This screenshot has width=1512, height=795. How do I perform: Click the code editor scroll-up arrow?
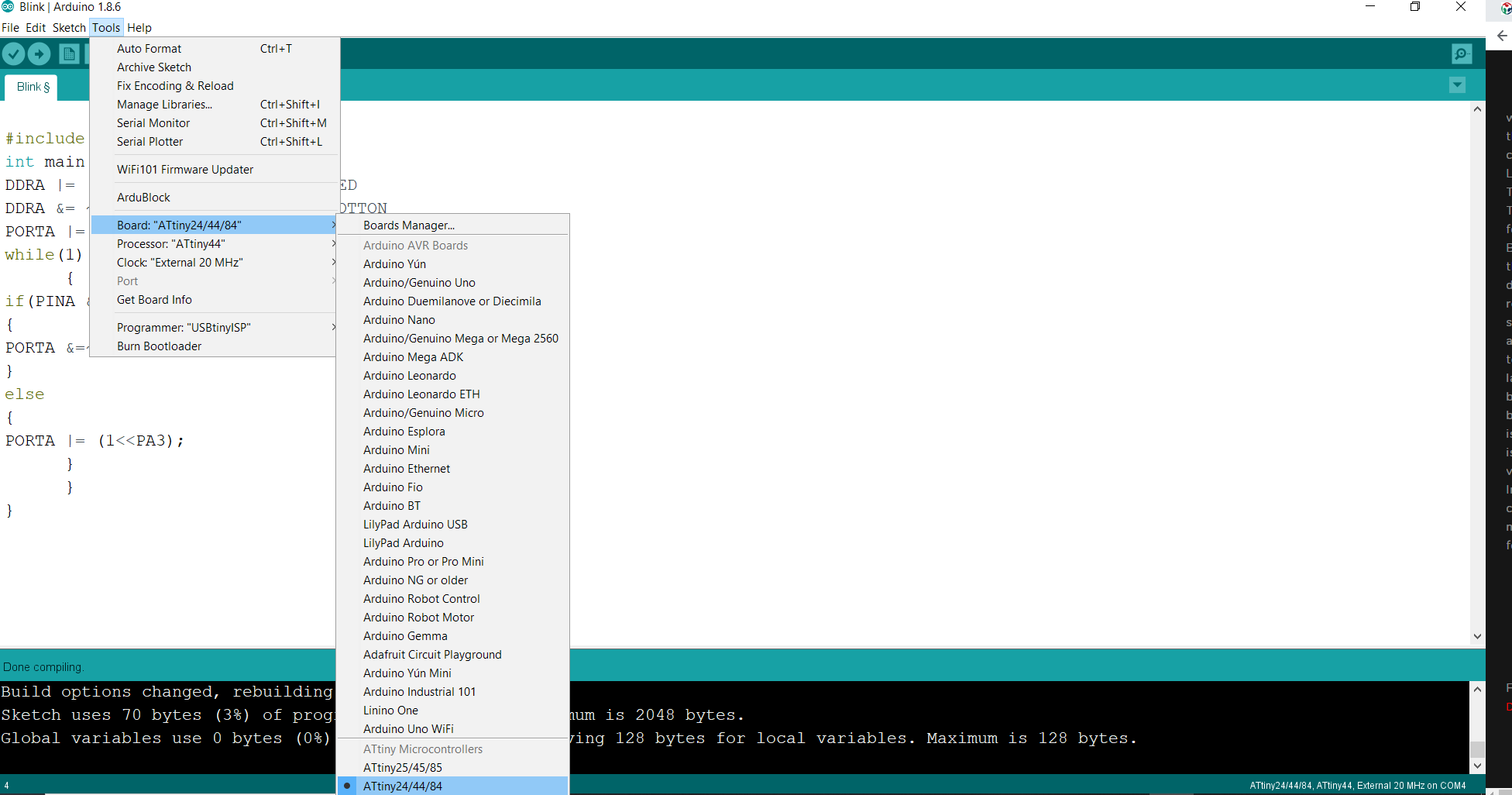point(1477,109)
